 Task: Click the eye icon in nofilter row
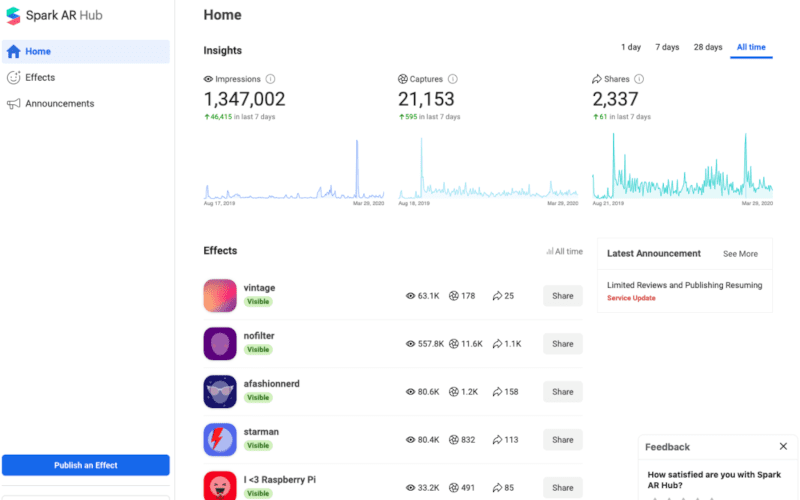coord(410,344)
